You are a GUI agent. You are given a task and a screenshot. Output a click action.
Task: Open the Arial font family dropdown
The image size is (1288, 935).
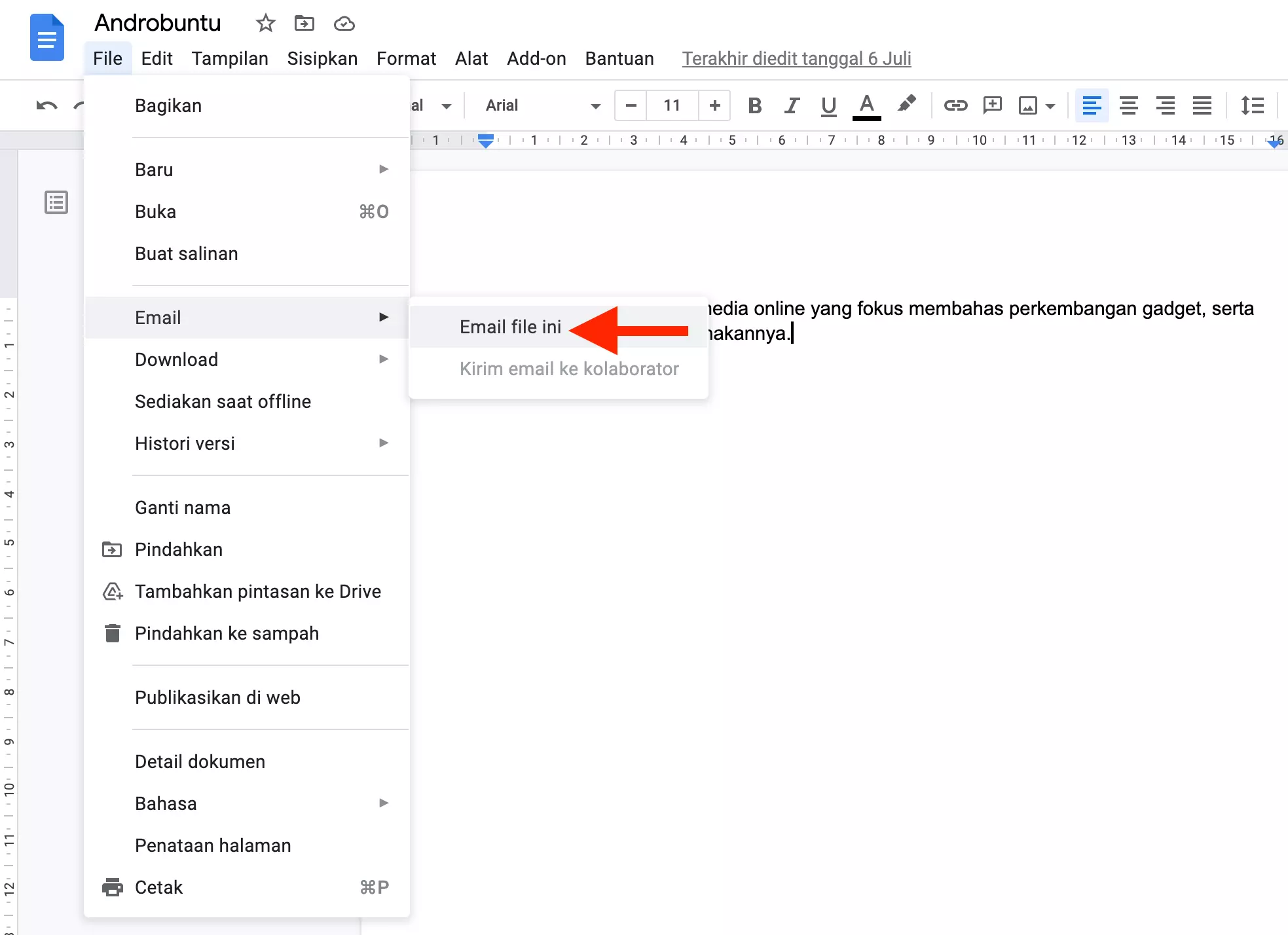tap(540, 105)
